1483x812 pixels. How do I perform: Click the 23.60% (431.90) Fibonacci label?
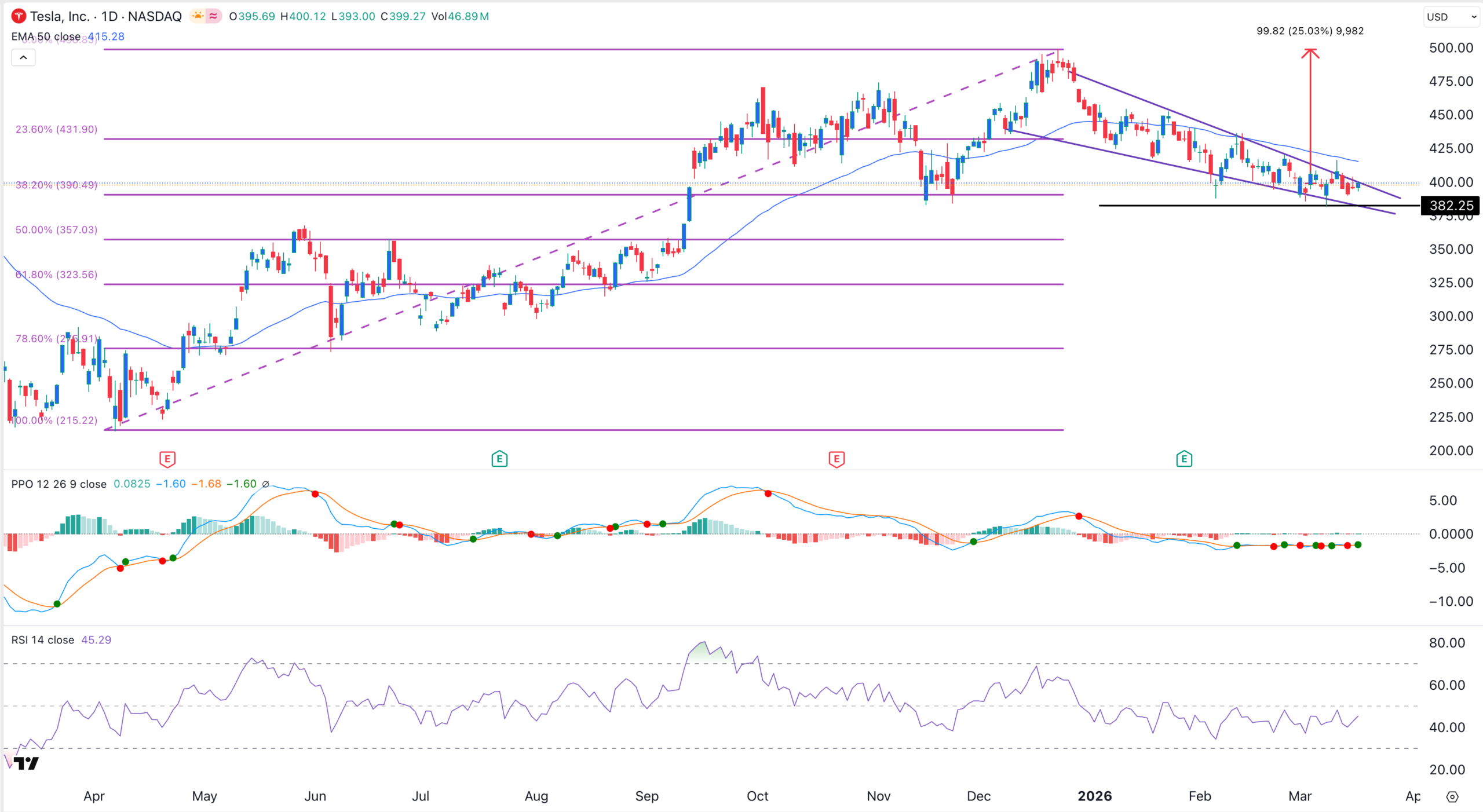[x=56, y=129]
